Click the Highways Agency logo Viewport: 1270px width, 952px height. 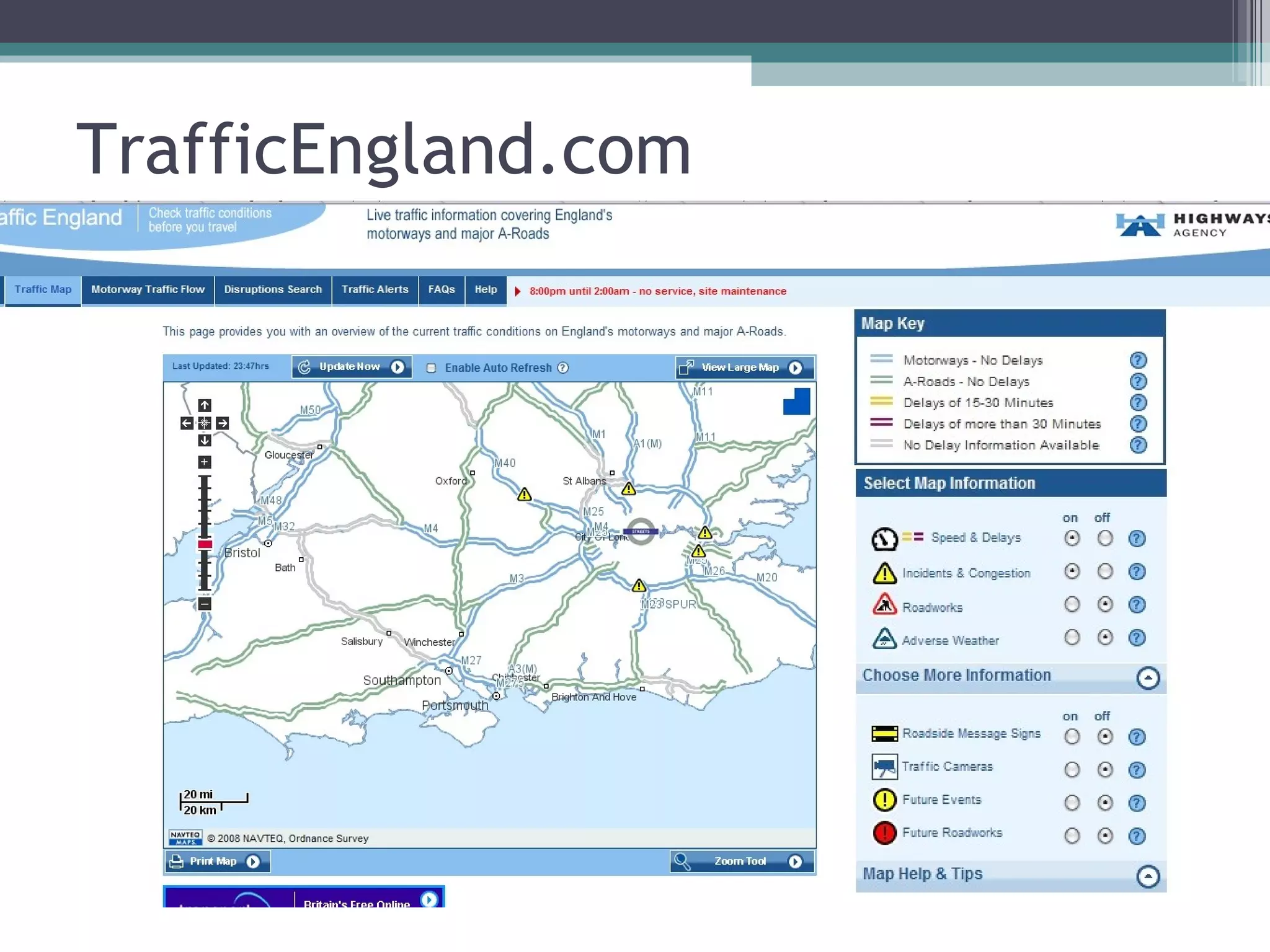[1192, 224]
